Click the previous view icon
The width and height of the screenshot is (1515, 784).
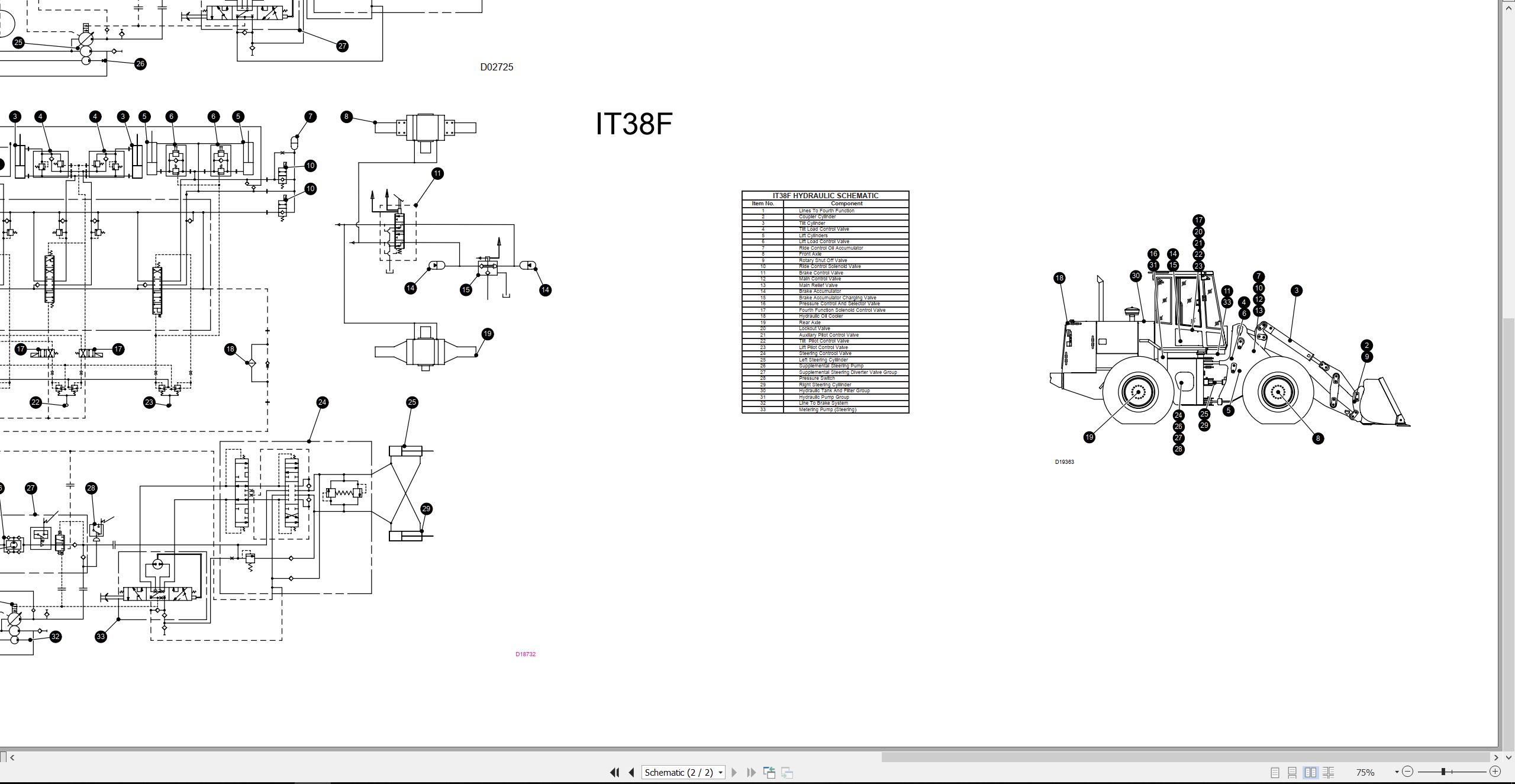pos(769,772)
